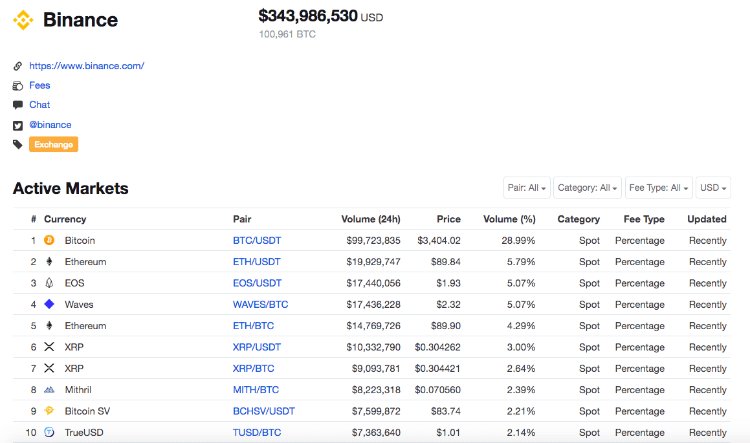Open the Chat link
The height and width of the screenshot is (443, 750).
coord(40,105)
